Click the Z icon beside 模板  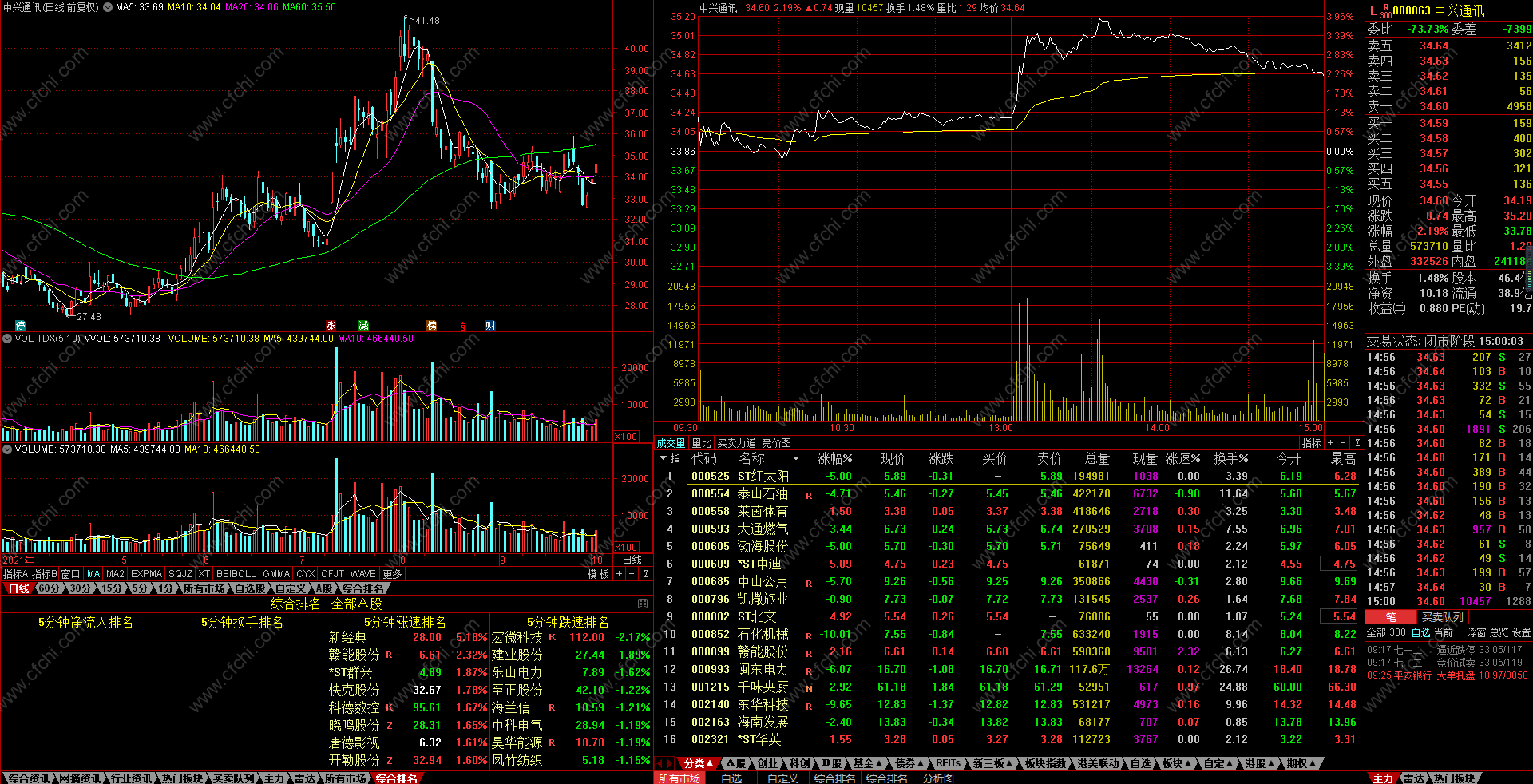[645, 574]
